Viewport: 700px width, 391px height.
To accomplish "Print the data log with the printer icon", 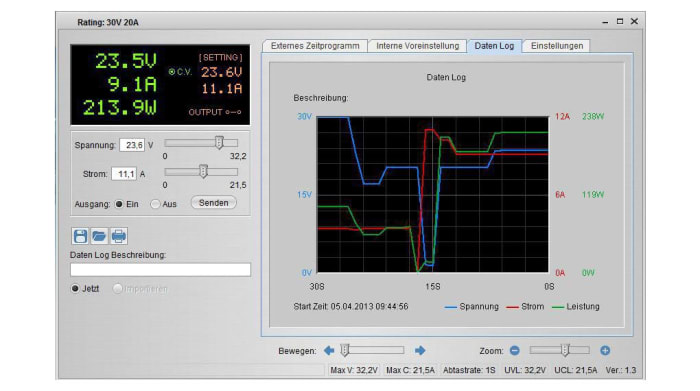I will click(x=118, y=236).
